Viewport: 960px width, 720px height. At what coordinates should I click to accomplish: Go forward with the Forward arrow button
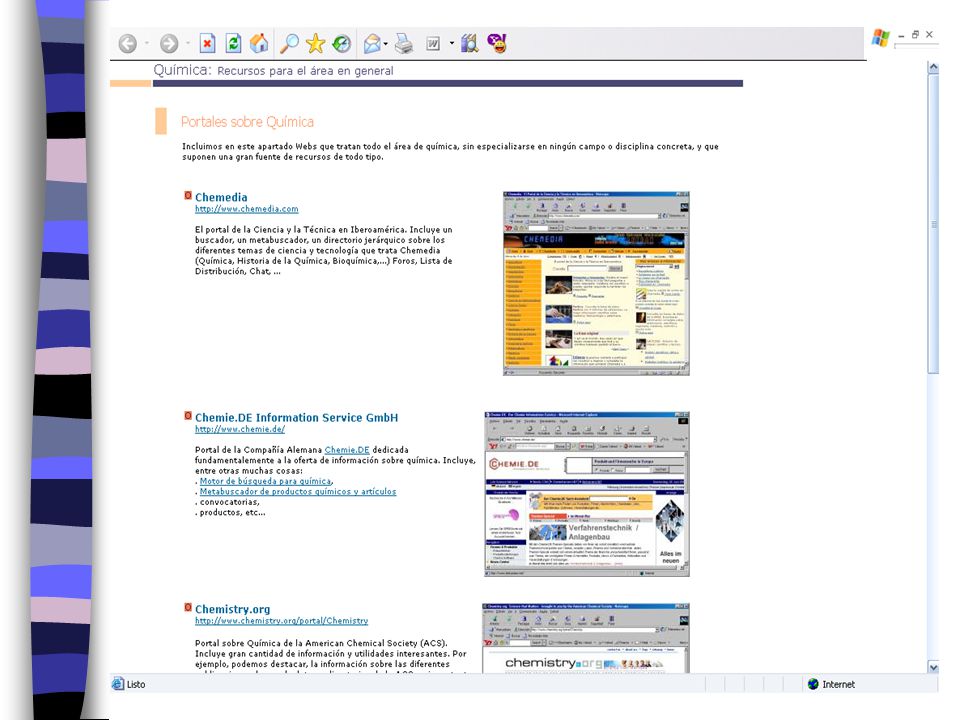[169, 43]
